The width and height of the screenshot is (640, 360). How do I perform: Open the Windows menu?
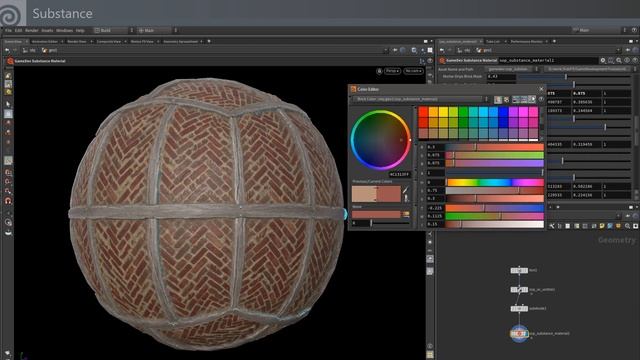[x=64, y=31]
